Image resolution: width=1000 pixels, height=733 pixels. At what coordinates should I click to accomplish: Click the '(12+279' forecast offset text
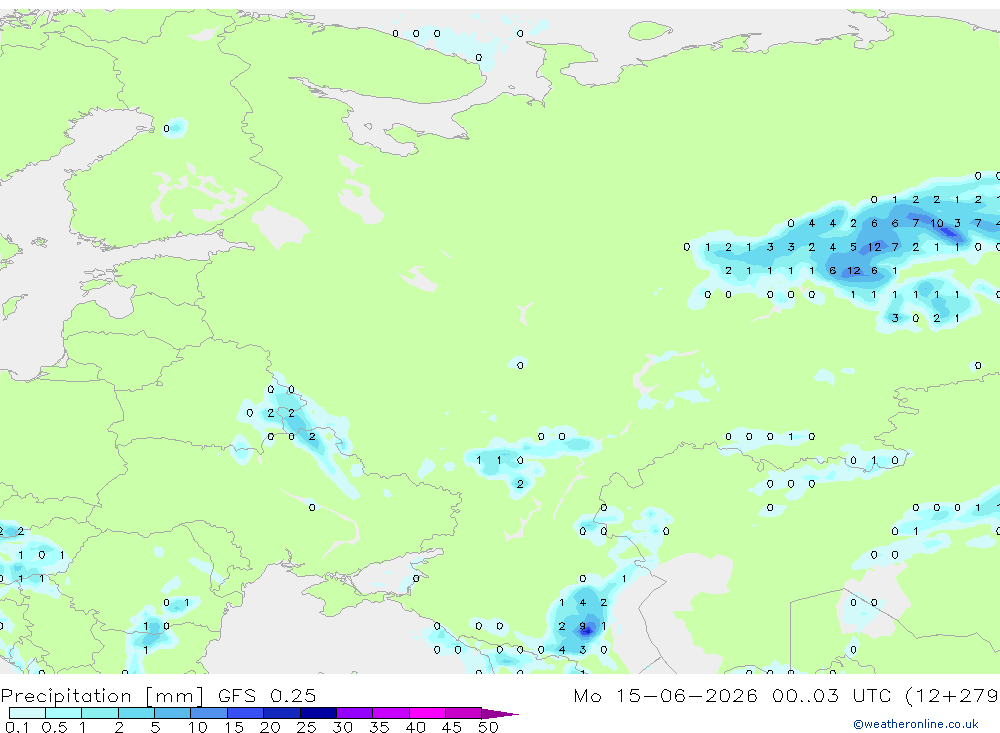pos(952,695)
